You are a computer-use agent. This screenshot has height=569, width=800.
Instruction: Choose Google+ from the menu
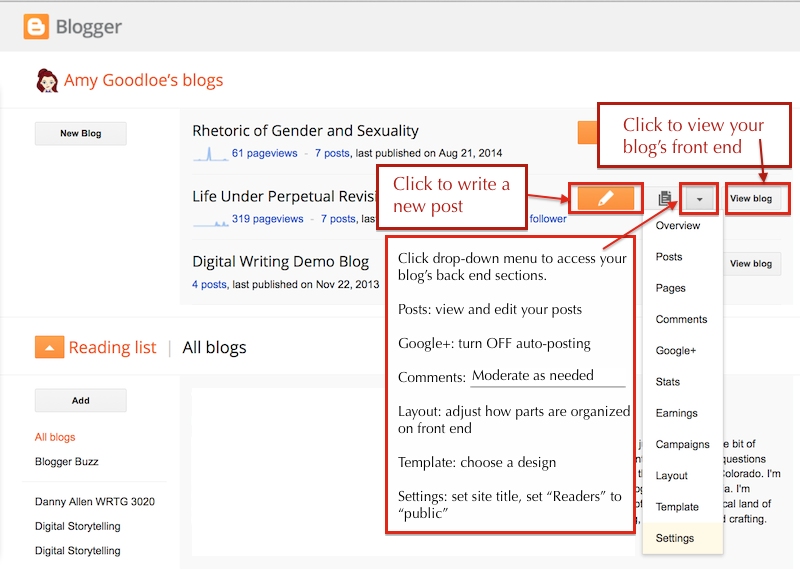pos(676,351)
